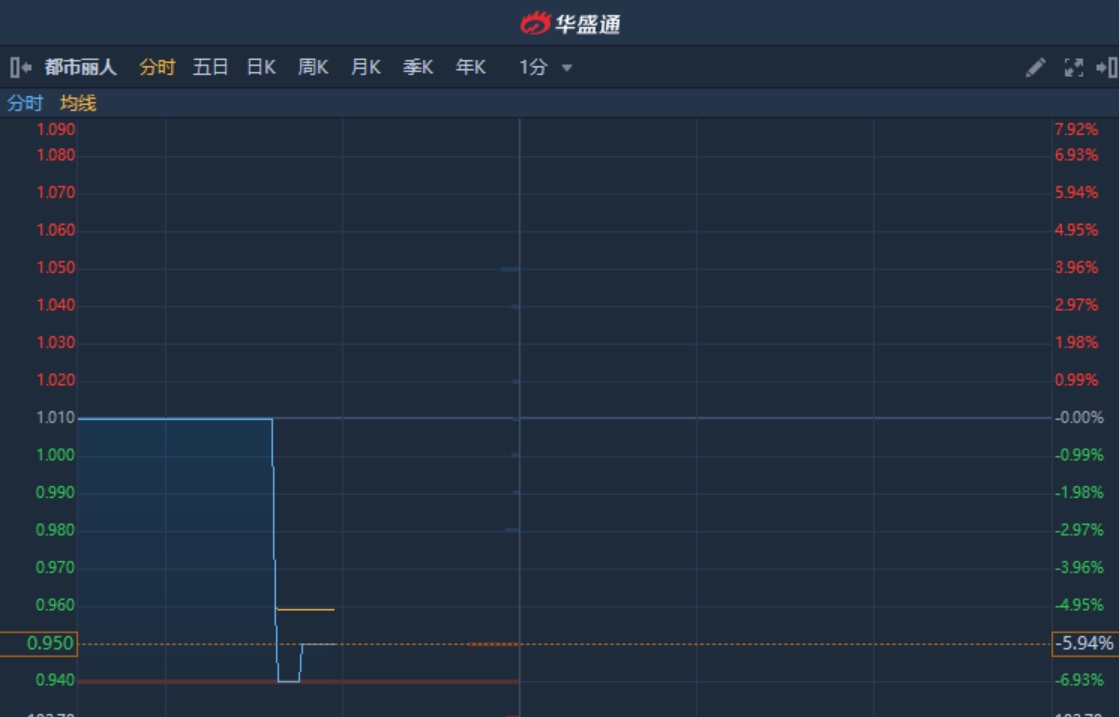Switch to the 年K chart
This screenshot has height=717, width=1119.
[471, 68]
